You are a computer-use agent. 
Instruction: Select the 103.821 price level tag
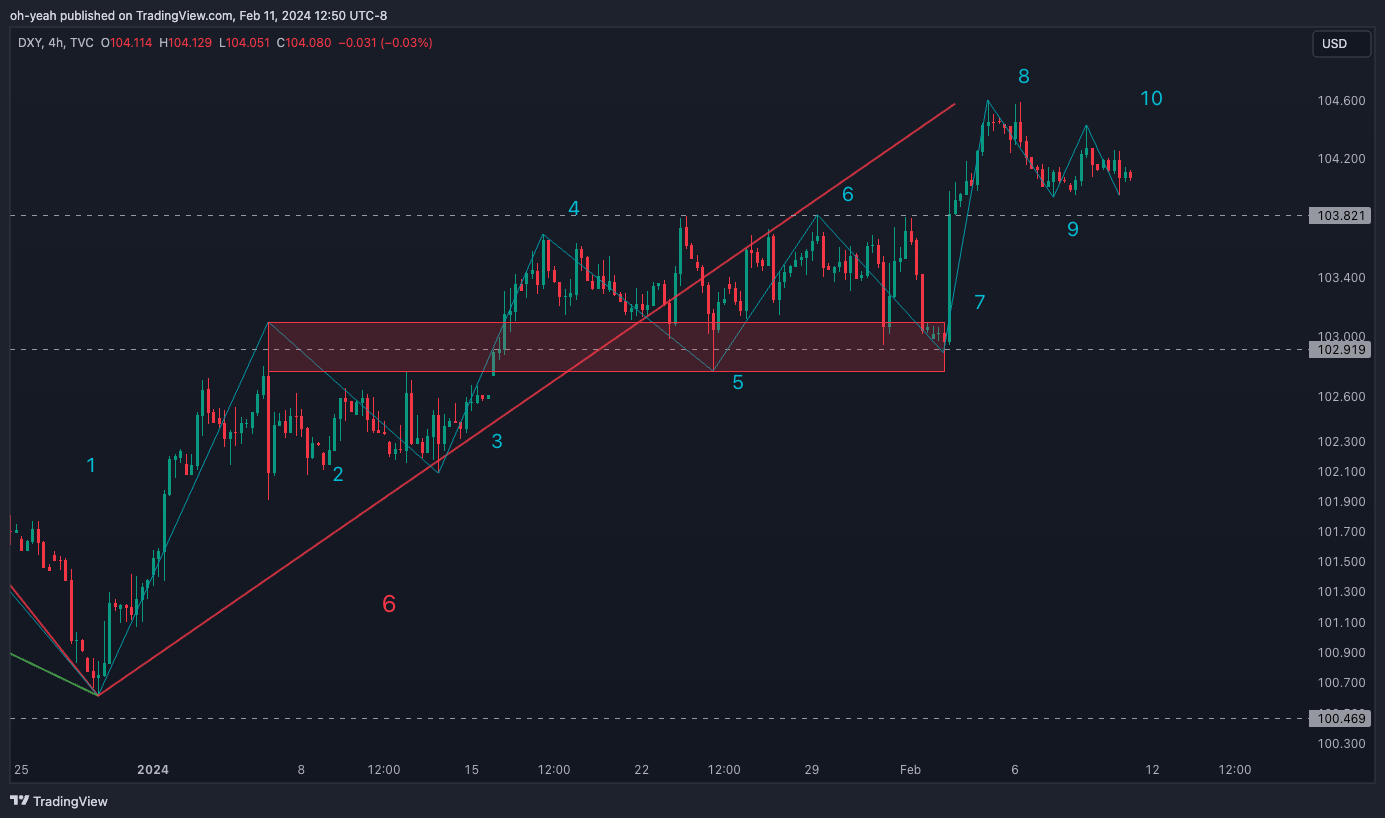pyautogui.click(x=1339, y=216)
